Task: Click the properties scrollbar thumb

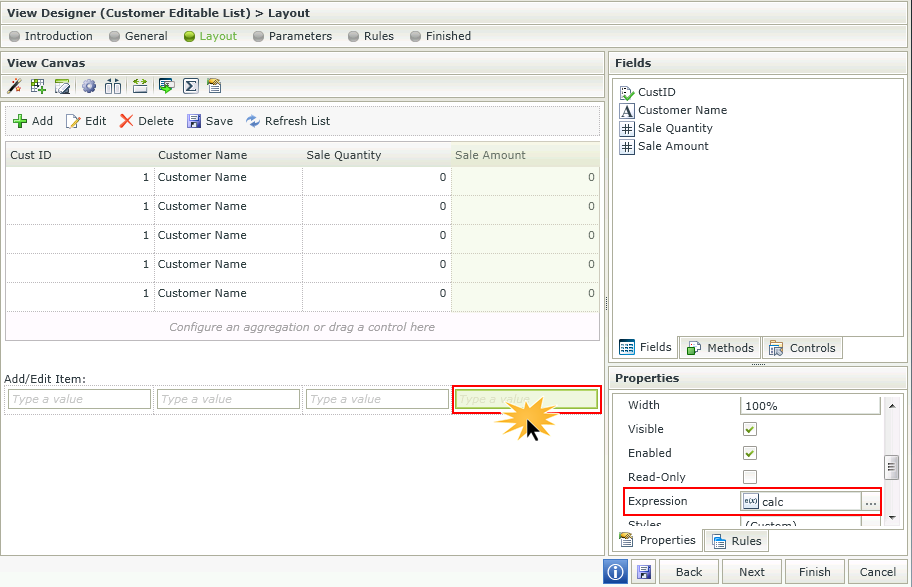Action: pos(891,467)
